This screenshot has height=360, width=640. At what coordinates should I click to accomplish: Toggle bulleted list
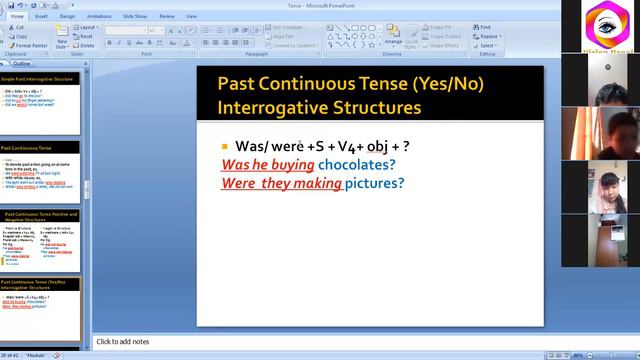pos(207,31)
